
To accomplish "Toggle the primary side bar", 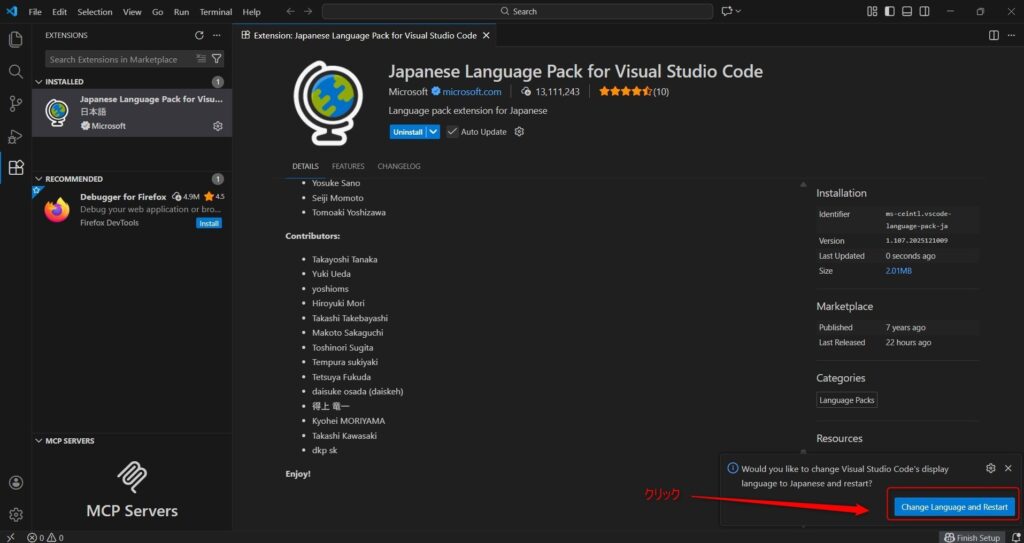I will [x=889, y=11].
